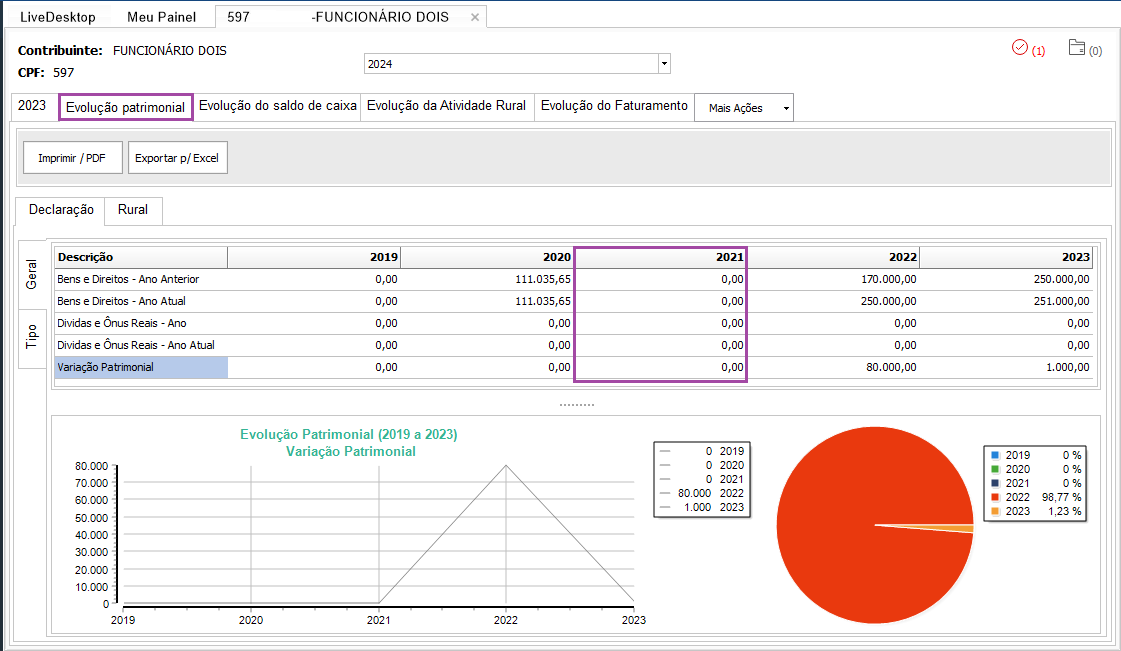The width and height of the screenshot is (1121, 651).
Task: Open the year 2024 dropdown arrow
Action: coord(664,64)
